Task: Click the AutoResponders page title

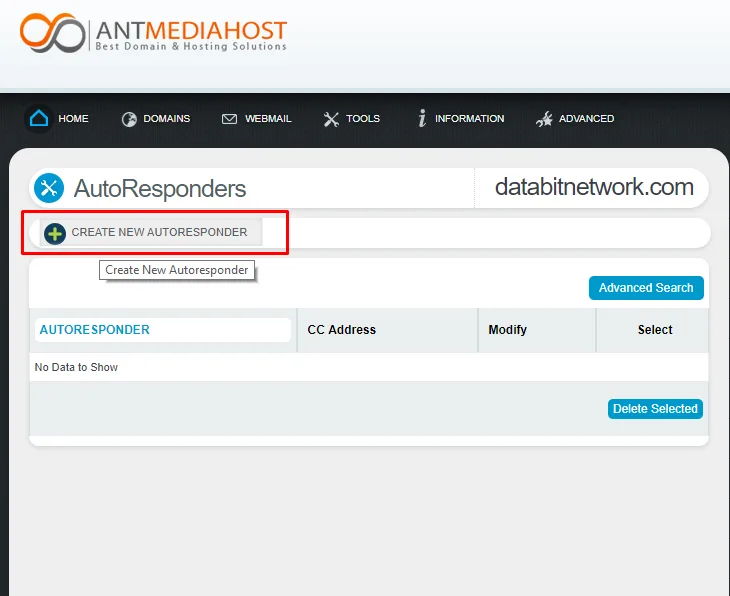Action: [x=160, y=189]
